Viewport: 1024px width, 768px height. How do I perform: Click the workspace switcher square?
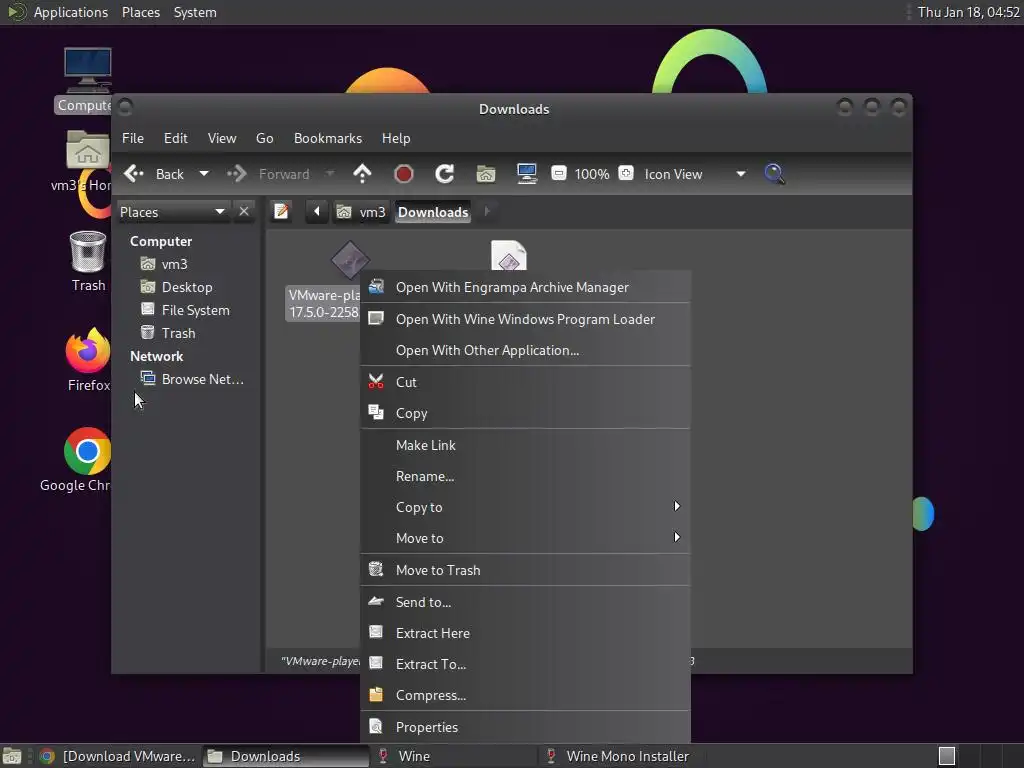tap(947, 756)
